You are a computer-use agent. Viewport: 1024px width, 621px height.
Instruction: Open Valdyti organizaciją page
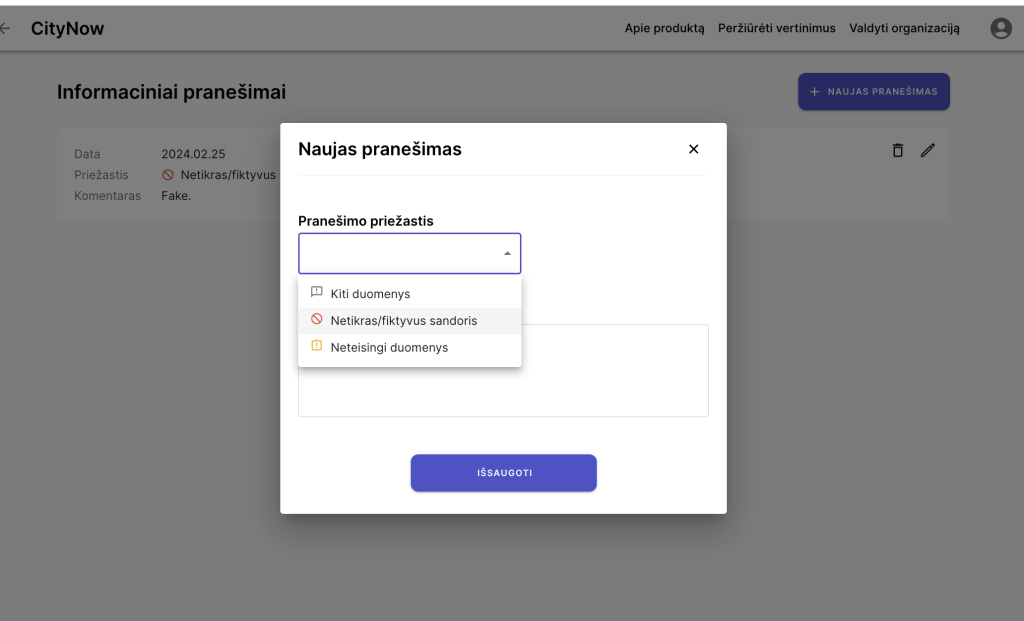(904, 29)
